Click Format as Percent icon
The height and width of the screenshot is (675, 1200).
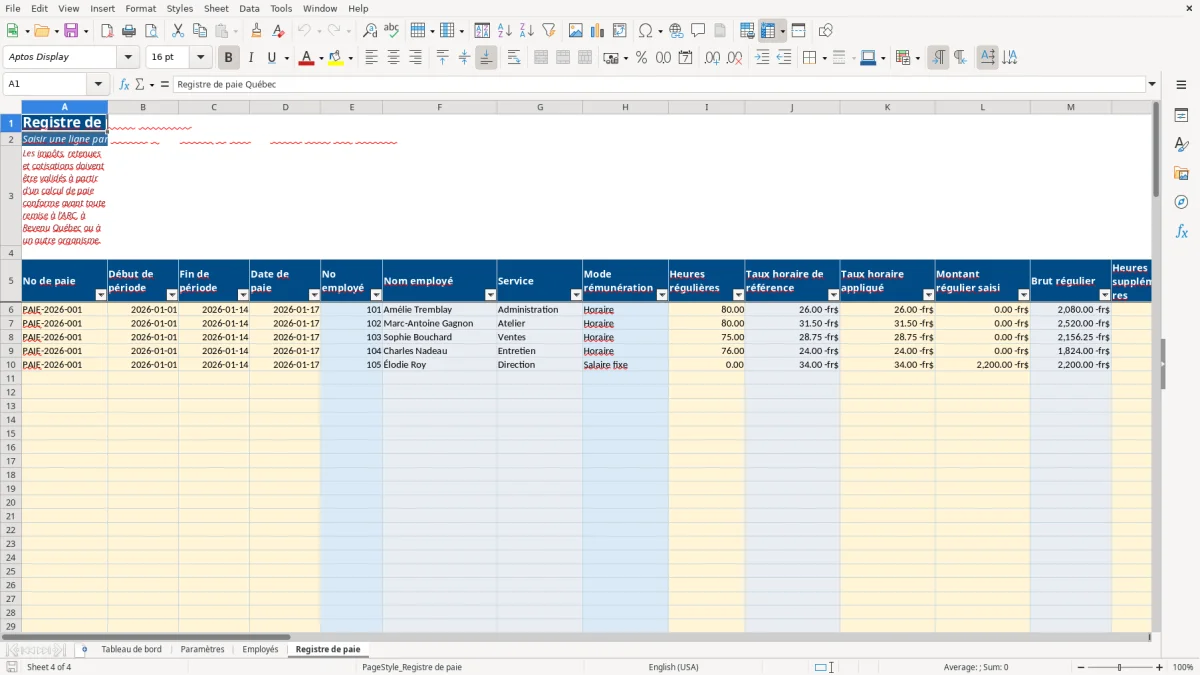[642, 58]
